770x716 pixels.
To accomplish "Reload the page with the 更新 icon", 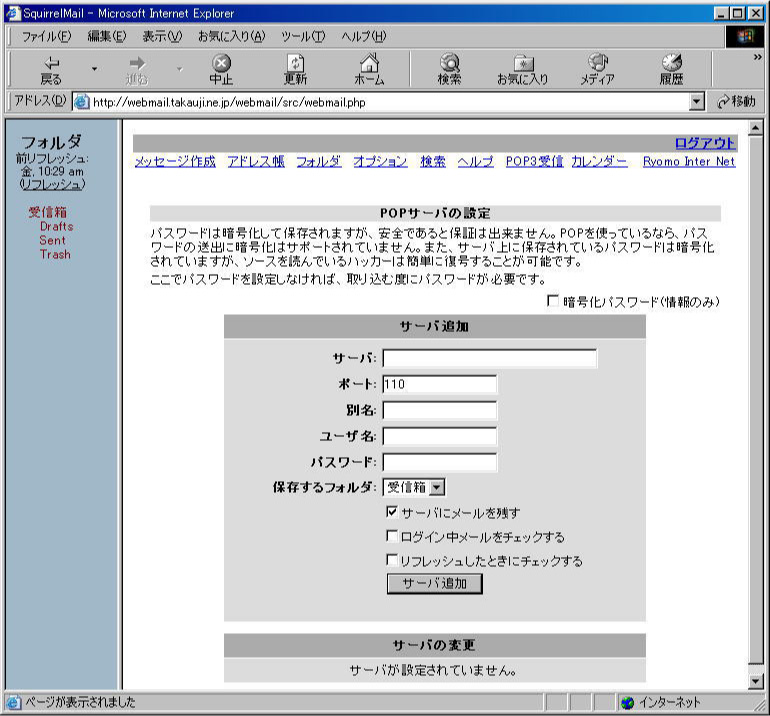I will click(295, 70).
